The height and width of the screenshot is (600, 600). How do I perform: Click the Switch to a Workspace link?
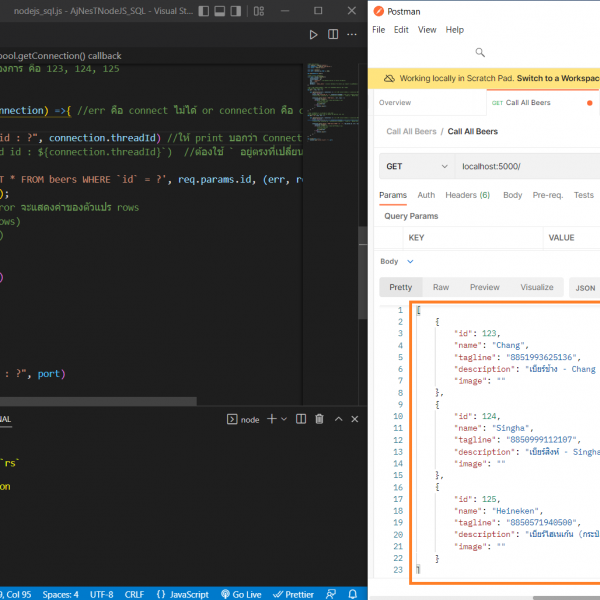556,78
